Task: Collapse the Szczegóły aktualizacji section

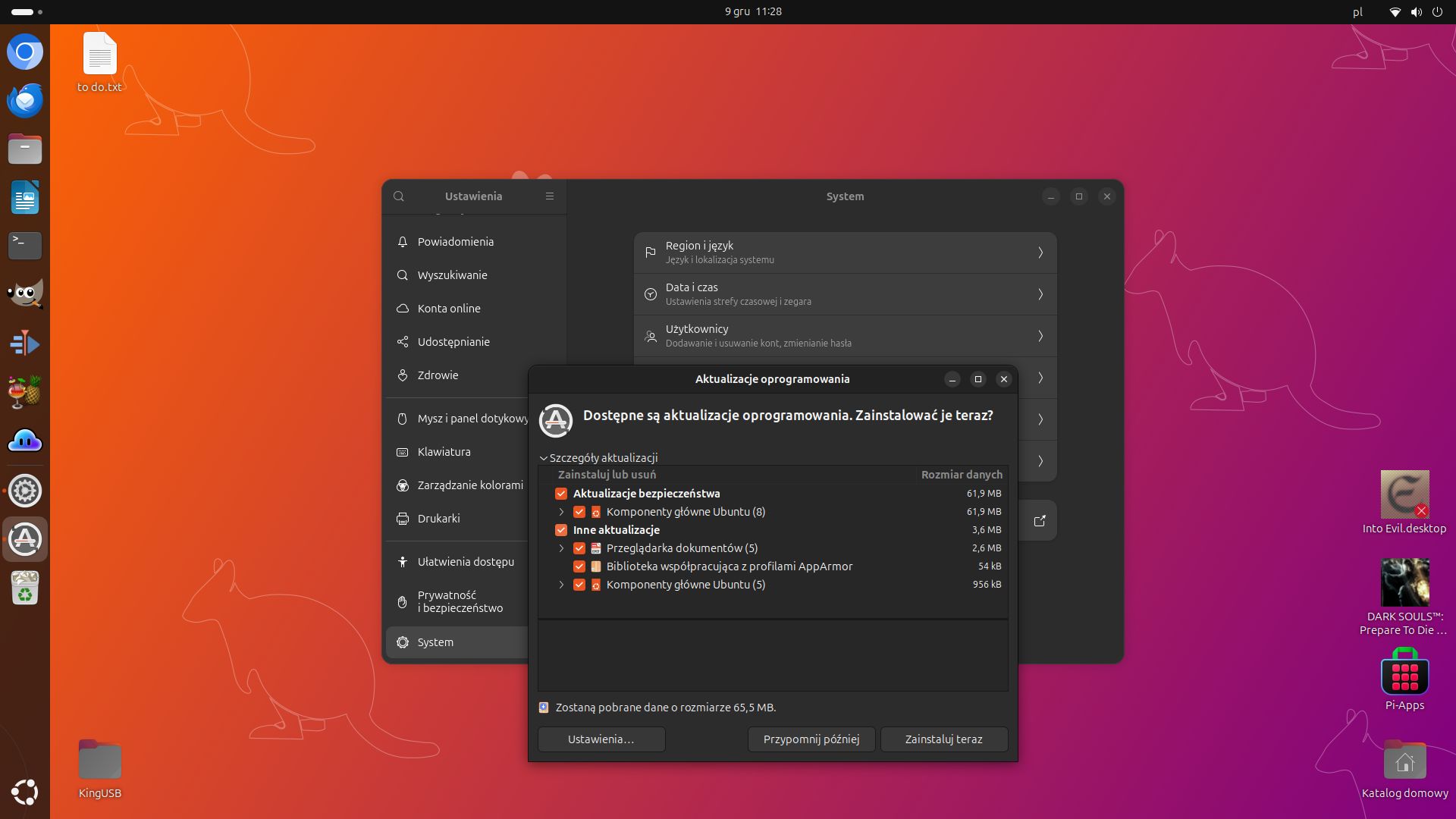Action: 544,458
